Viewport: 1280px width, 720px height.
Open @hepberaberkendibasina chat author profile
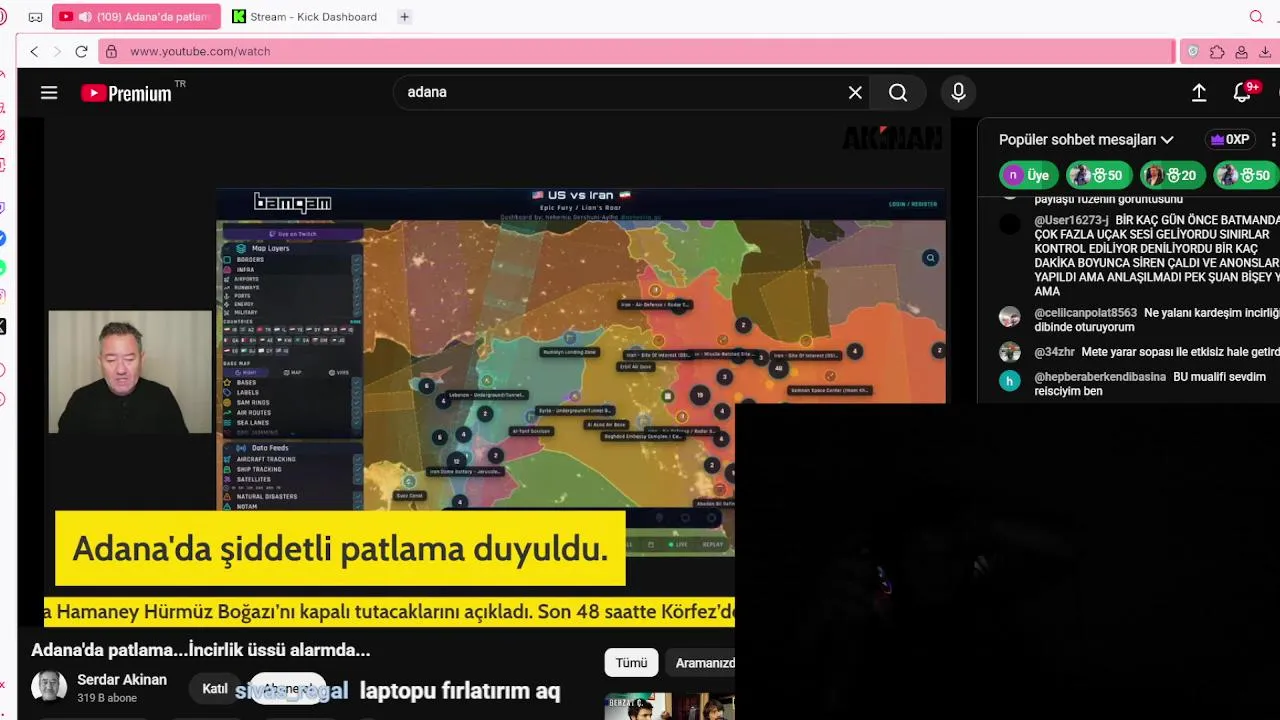pyautogui.click(x=1100, y=377)
